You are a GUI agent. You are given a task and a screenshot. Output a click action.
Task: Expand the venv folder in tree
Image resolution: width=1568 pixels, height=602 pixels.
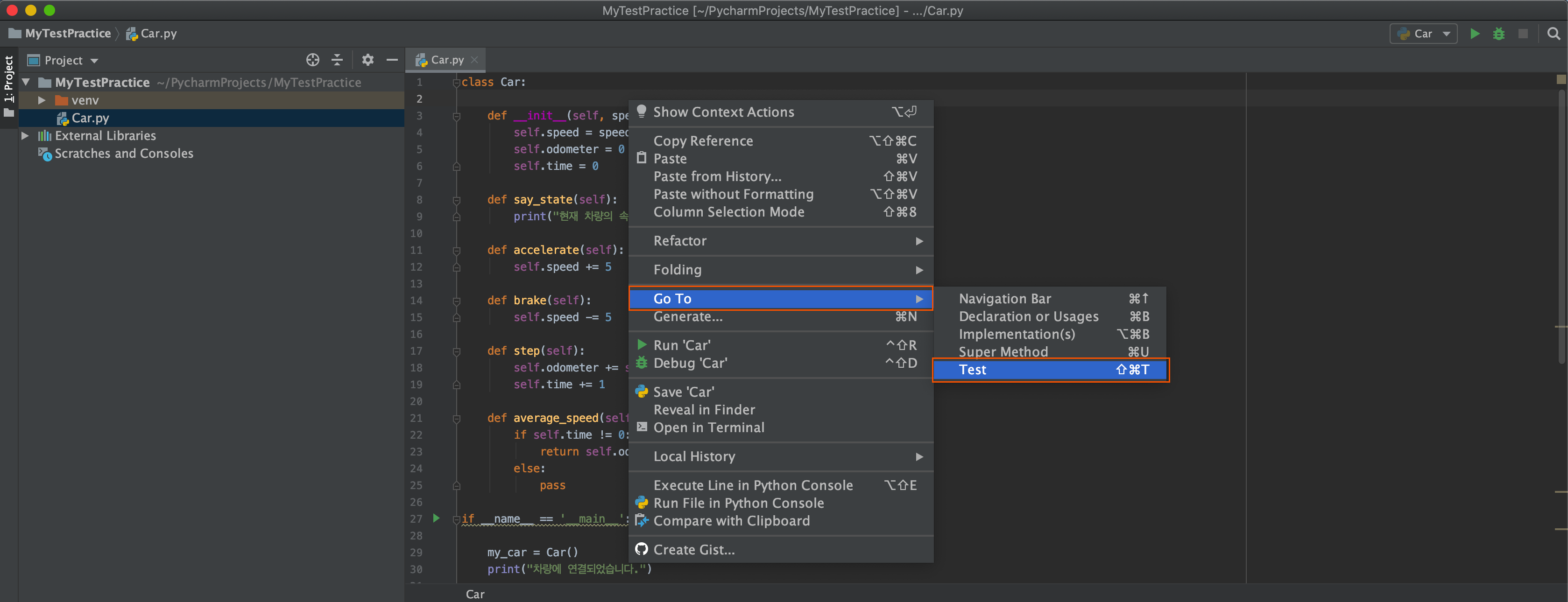tap(42, 100)
